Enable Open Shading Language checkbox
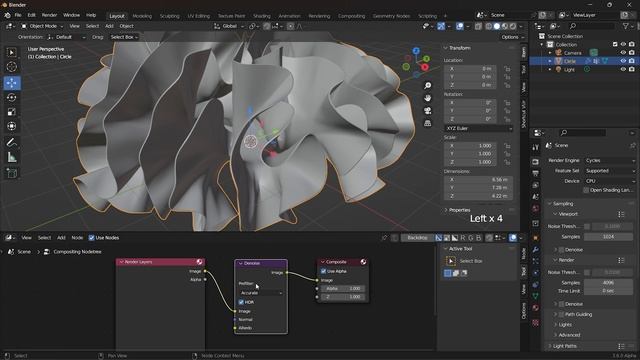The image size is (640, 360). (586, 190)
